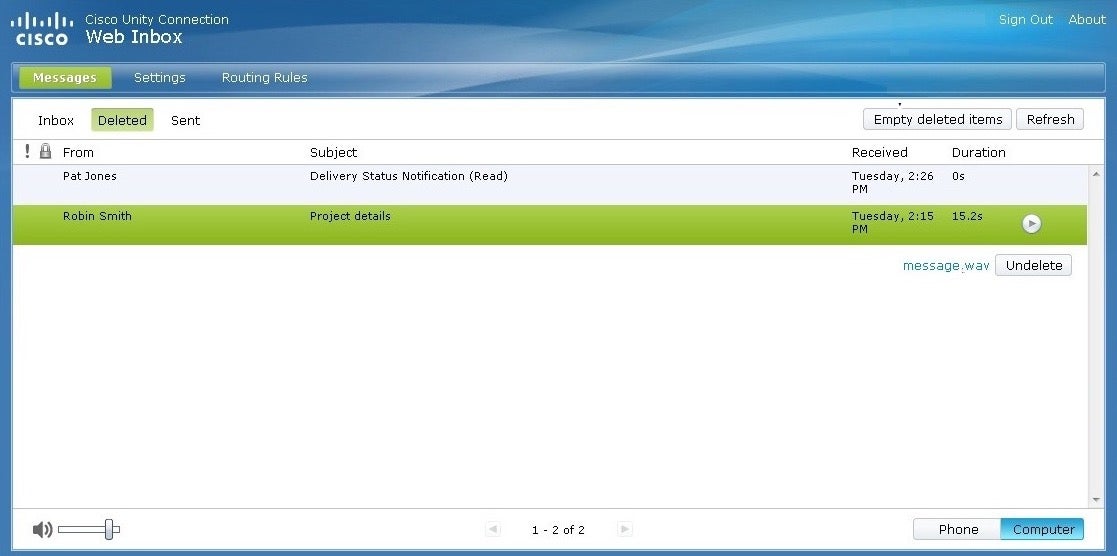Open the Routing Rules tab
1117x556 pixels.
pyautogui.click(x=264, y=78)
